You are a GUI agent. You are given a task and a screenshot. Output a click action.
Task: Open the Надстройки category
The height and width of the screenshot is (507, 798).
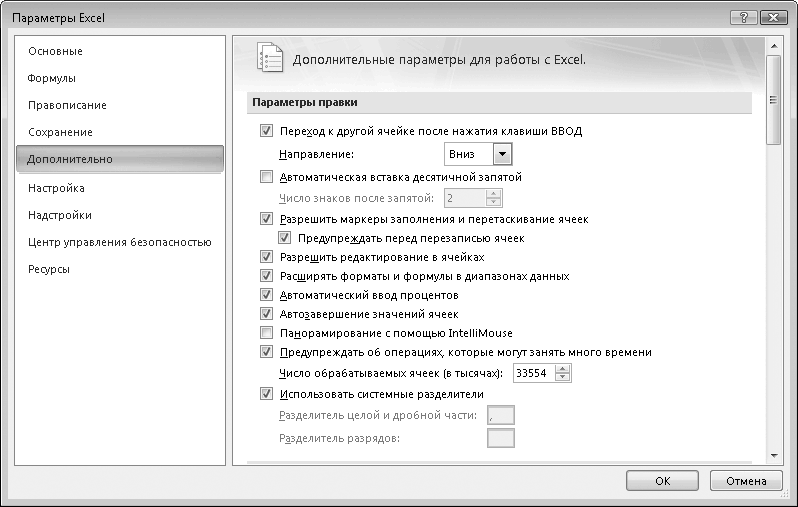click(x=60, y=215)
